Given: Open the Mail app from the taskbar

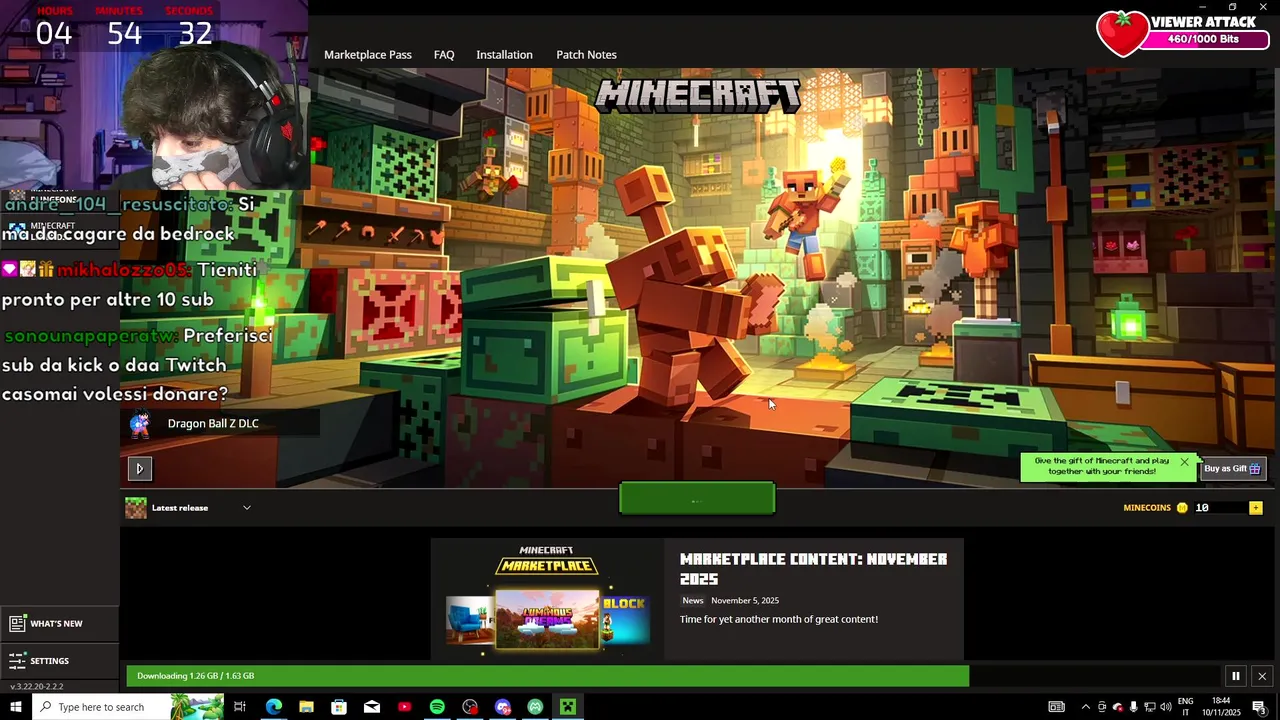Looking at the screenshot, I should coord(372,707).
